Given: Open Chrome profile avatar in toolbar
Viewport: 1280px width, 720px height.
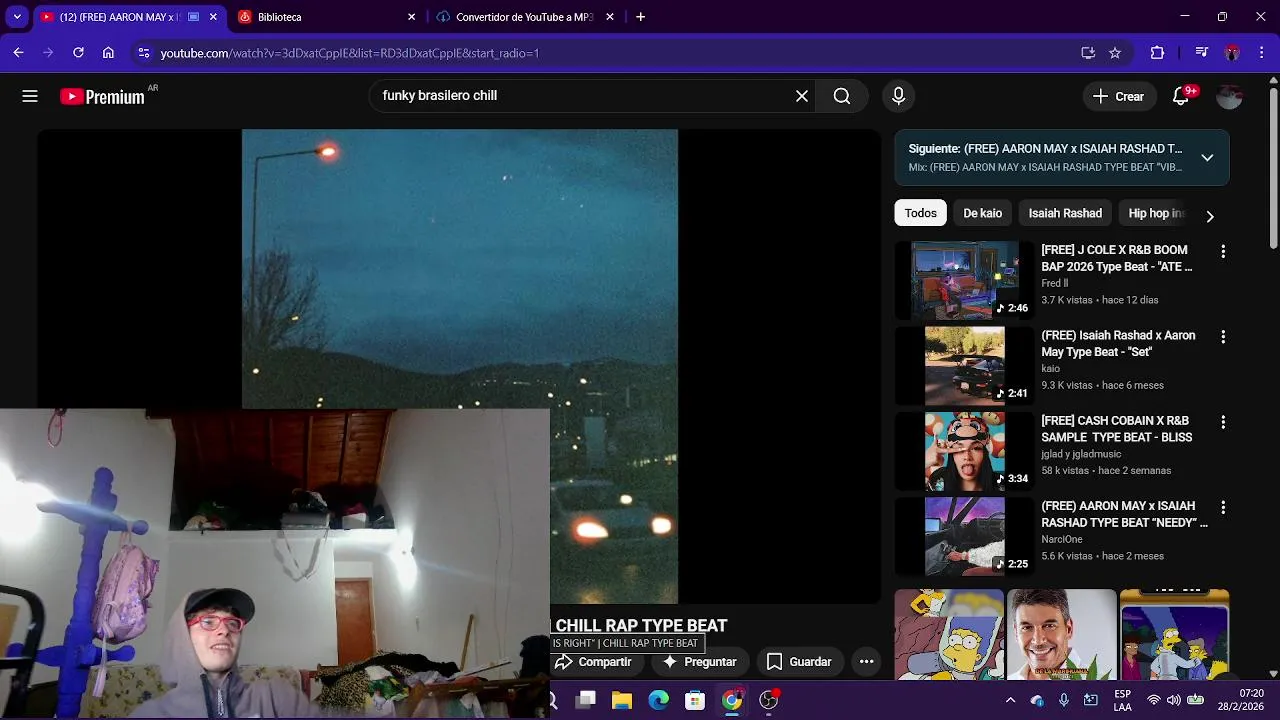Looking at the screenshot, I should 1232,53.
